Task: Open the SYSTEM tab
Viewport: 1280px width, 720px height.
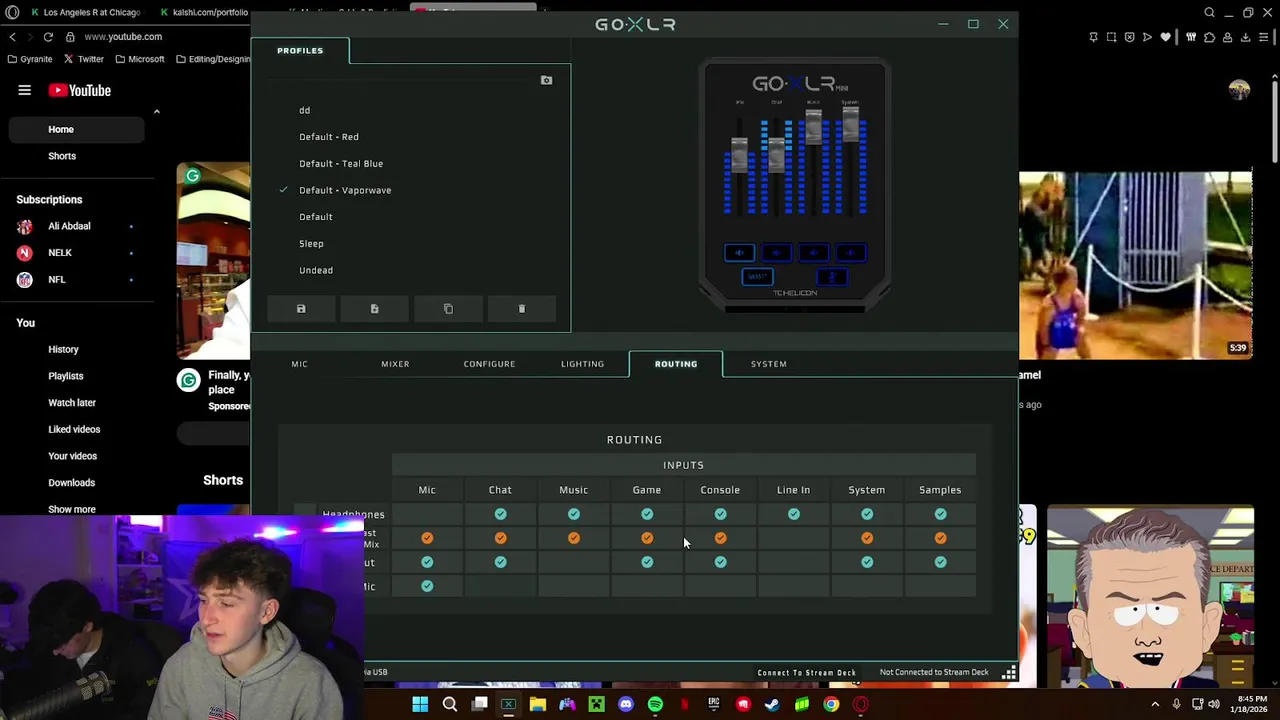Action: [769, 364]
